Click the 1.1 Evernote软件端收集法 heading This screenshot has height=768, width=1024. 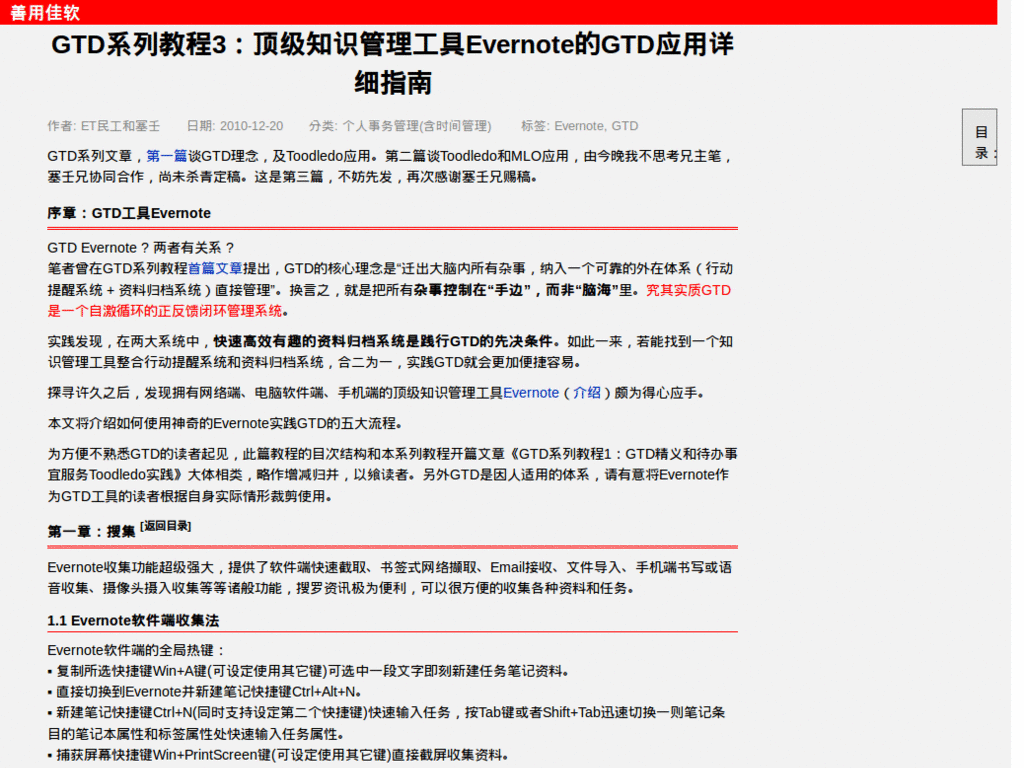pos(131,619)
